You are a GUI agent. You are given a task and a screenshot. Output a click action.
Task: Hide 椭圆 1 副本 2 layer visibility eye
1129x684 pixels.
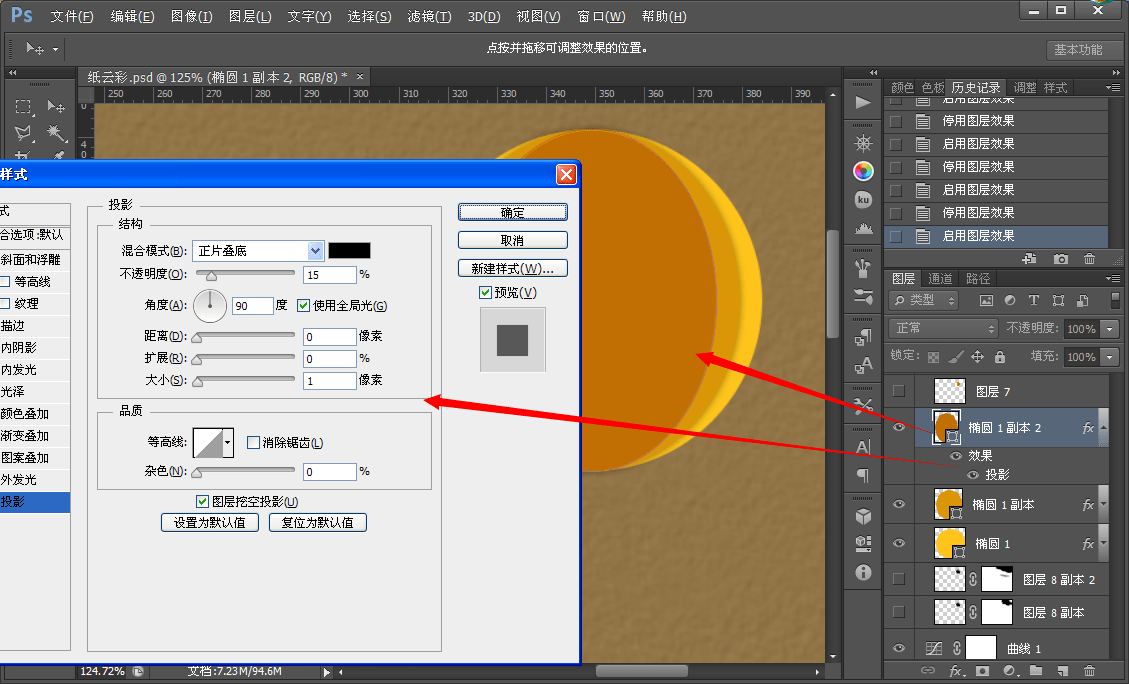[899, 428]
